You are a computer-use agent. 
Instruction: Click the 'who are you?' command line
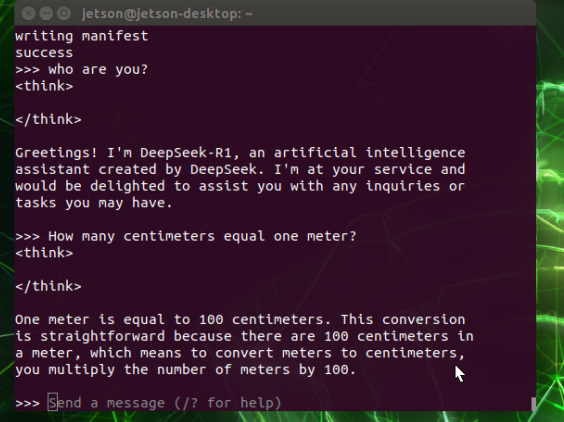click(82, 69)
